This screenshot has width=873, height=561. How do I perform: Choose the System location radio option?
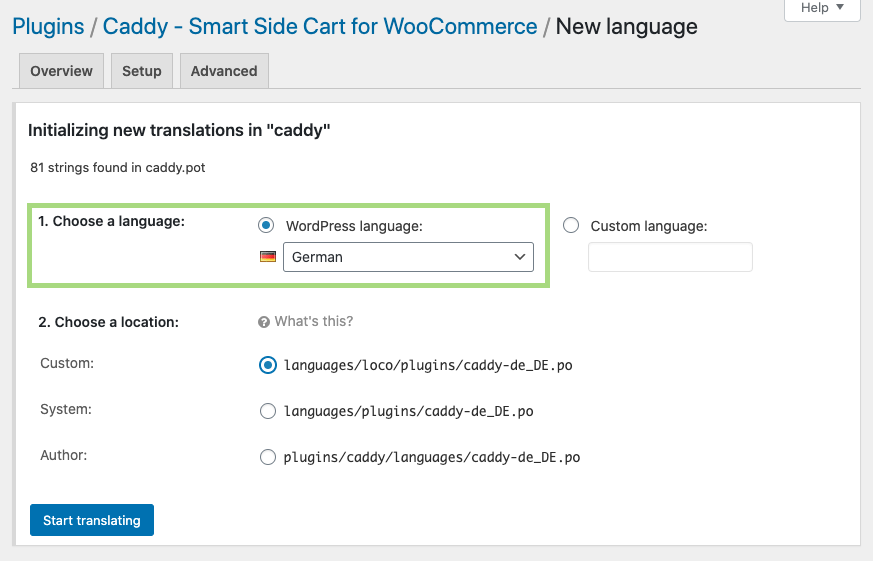pyautogui.click(x=268, y=411)
